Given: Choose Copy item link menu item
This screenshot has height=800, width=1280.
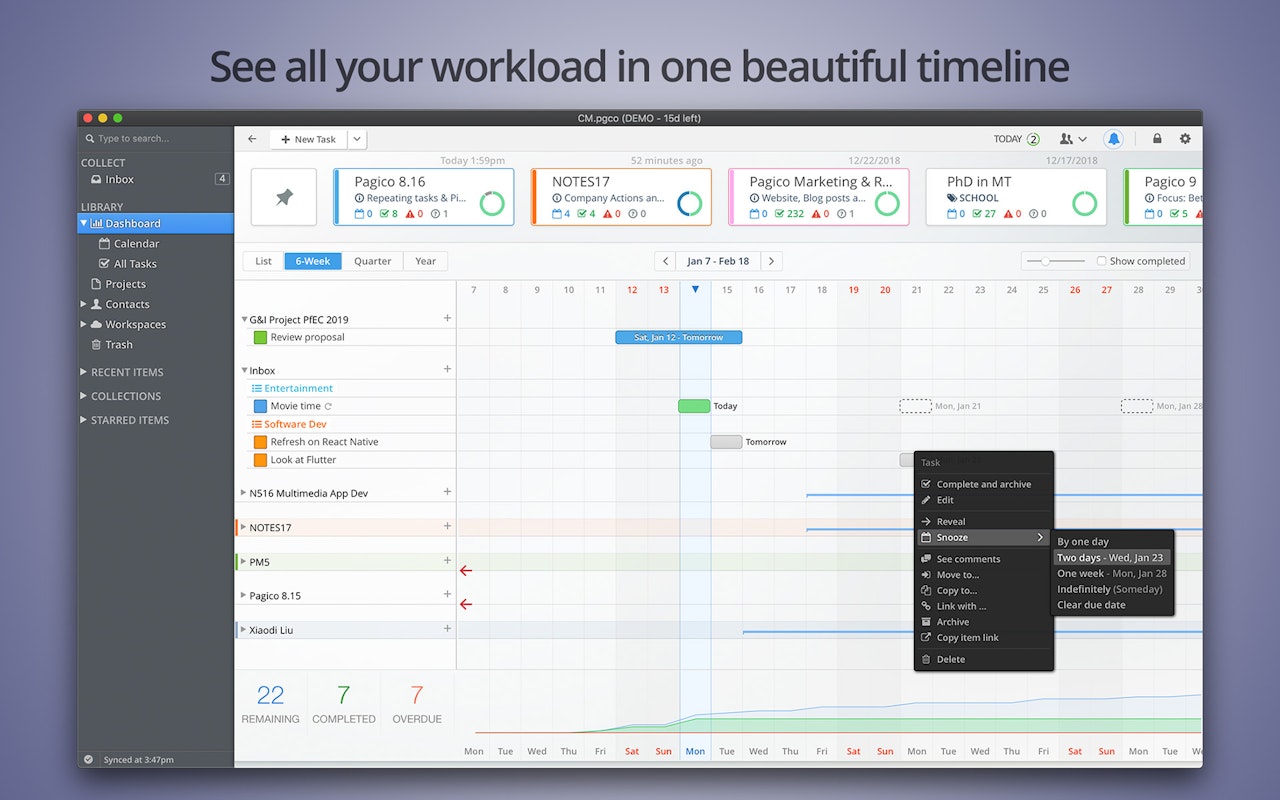Looking at the screenshot, I should coord(983,638).
